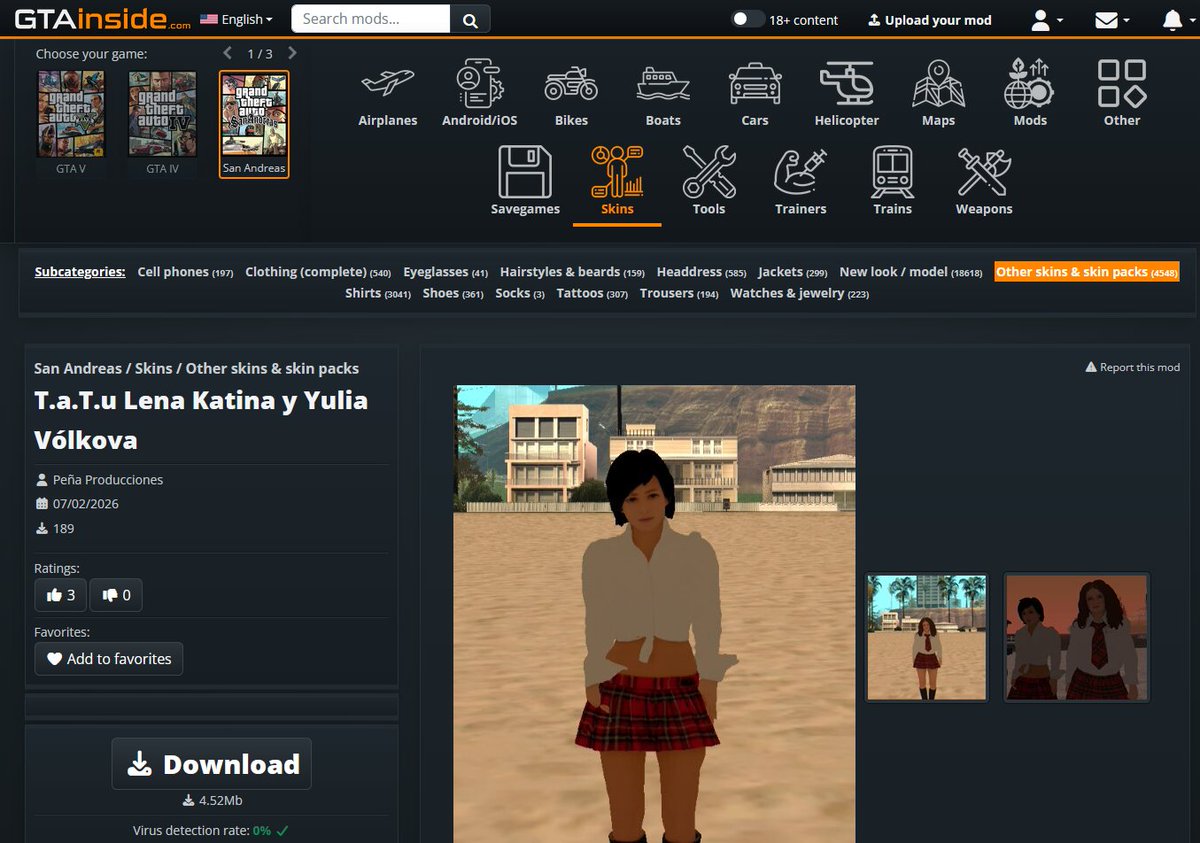Open Cell phones subcategory
The height and width of the screenshot is (843, 1200).
tap(185, 272)
